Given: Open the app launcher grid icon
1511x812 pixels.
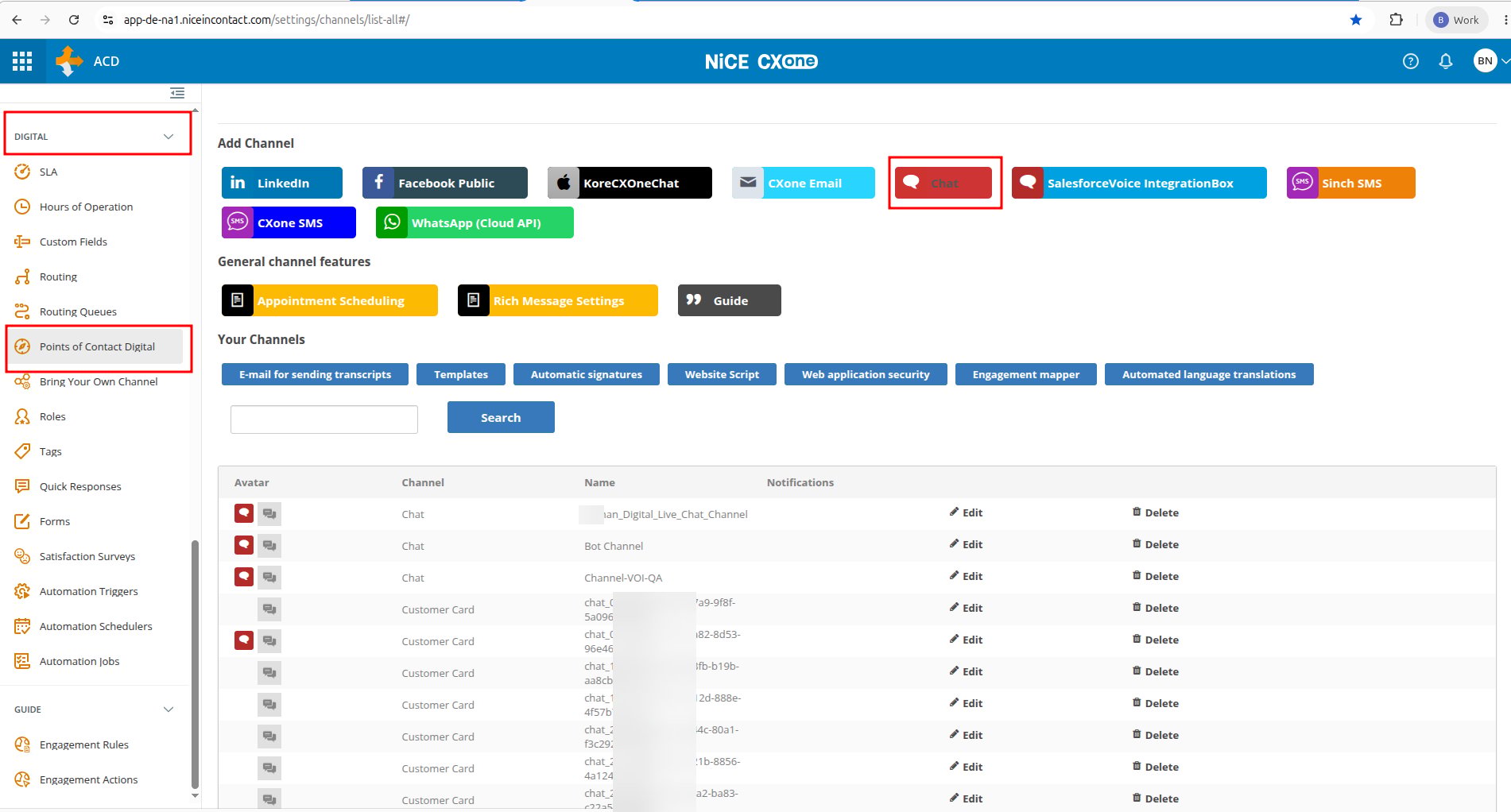Looking at the screenshot, I should (22, 61).
